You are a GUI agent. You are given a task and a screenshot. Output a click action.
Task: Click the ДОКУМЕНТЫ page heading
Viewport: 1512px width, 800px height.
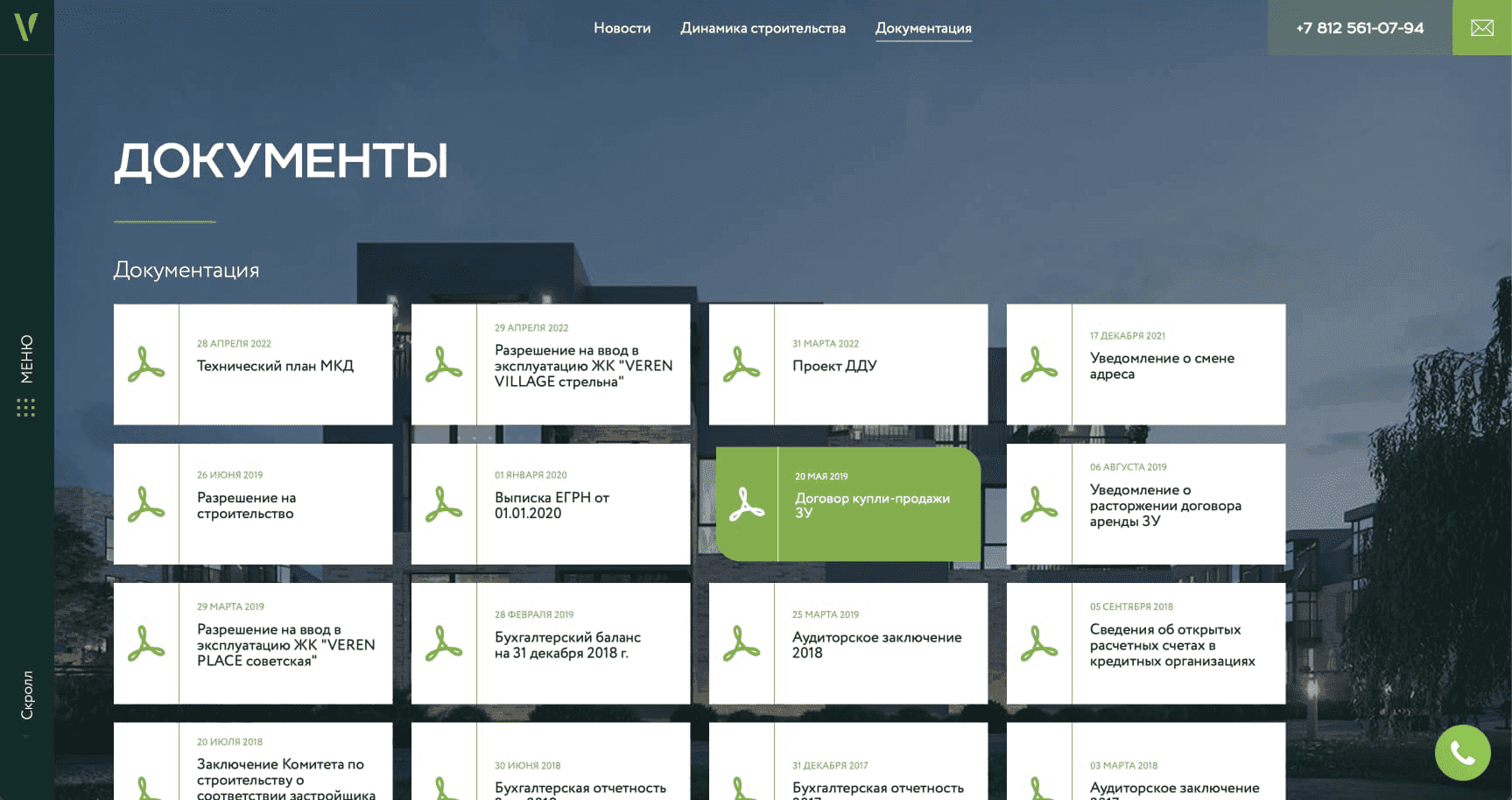280,161
